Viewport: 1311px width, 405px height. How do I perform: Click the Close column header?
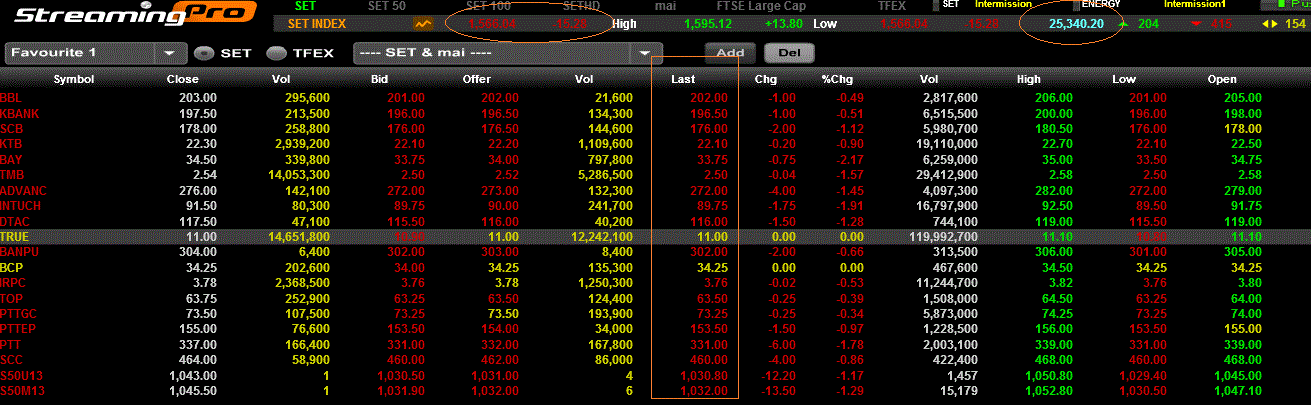(x=182, y=79)
